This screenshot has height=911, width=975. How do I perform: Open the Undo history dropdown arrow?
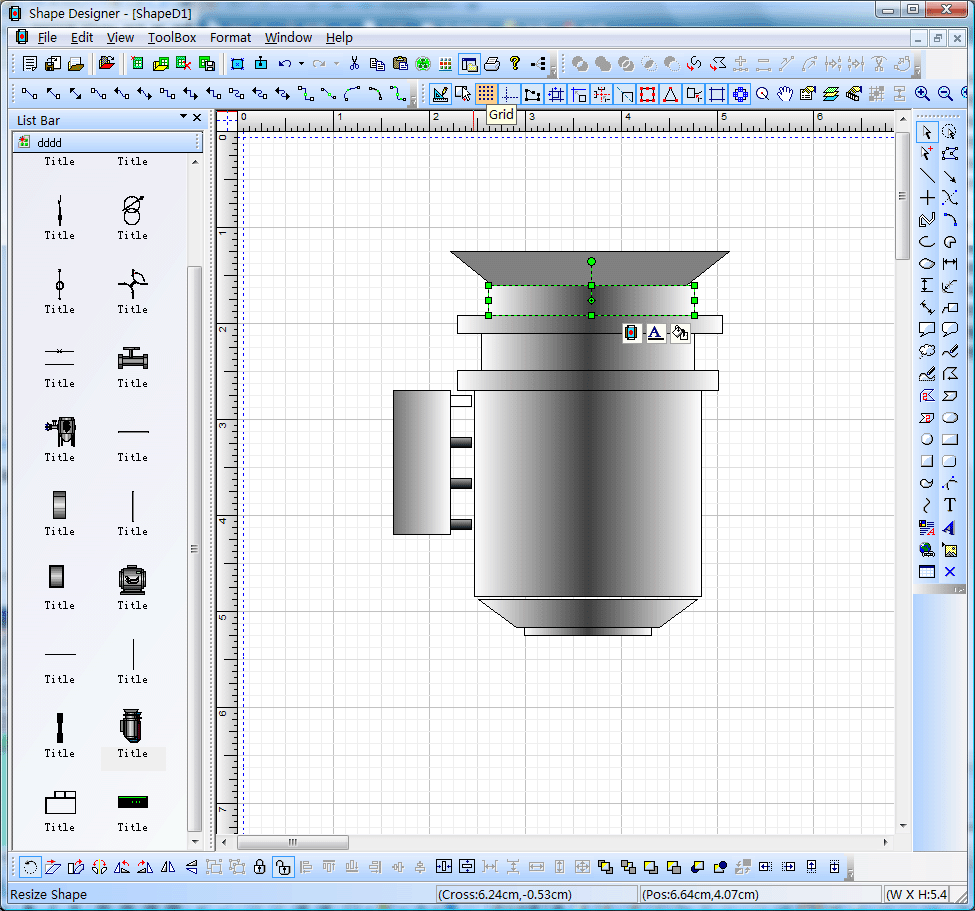pos(301,64)
